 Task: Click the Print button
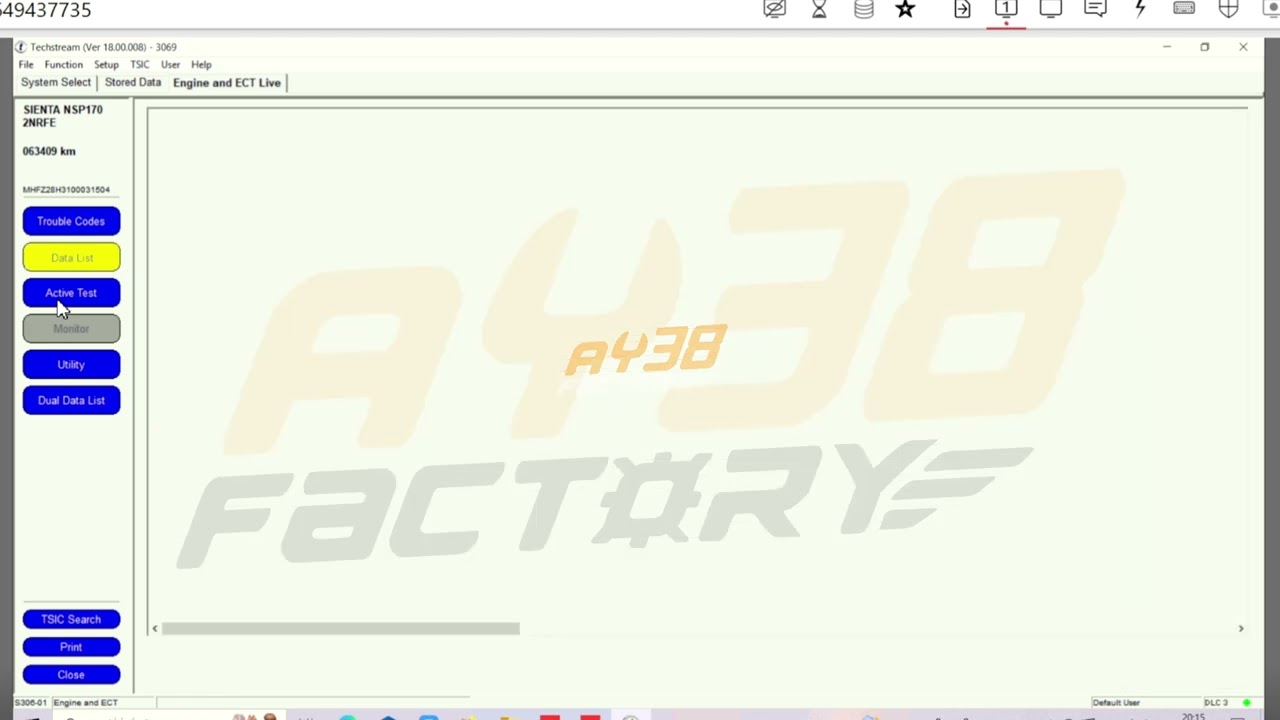(x=71, y=647)
